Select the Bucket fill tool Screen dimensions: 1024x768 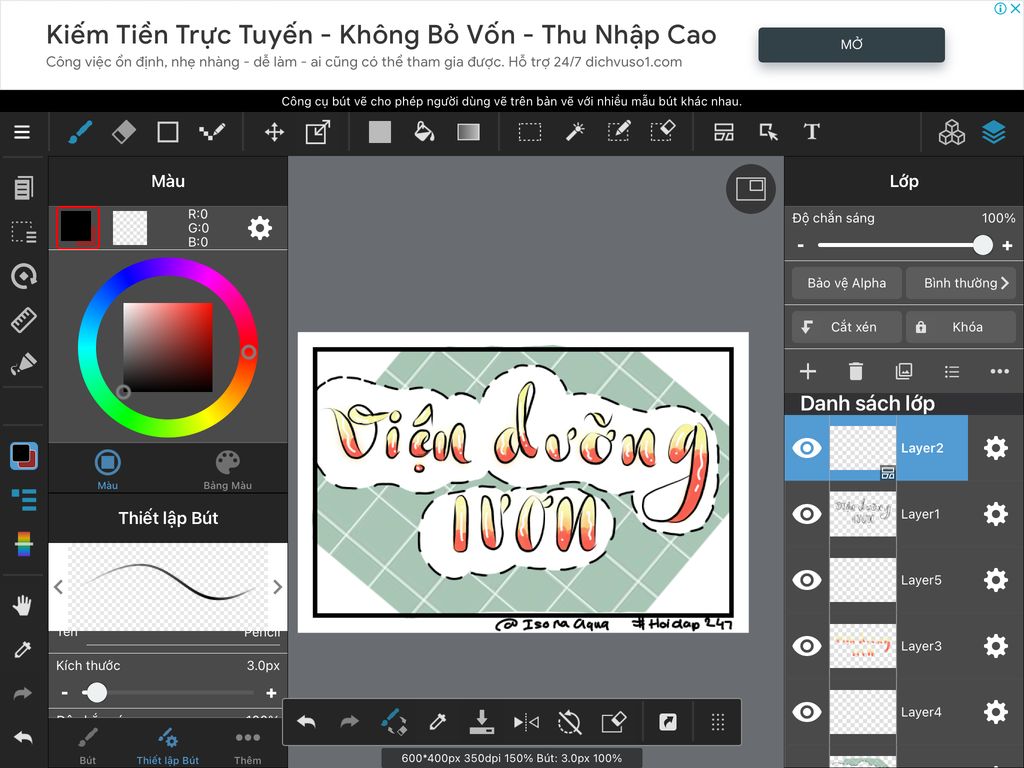pyautogui.click(x=424, y=133)
